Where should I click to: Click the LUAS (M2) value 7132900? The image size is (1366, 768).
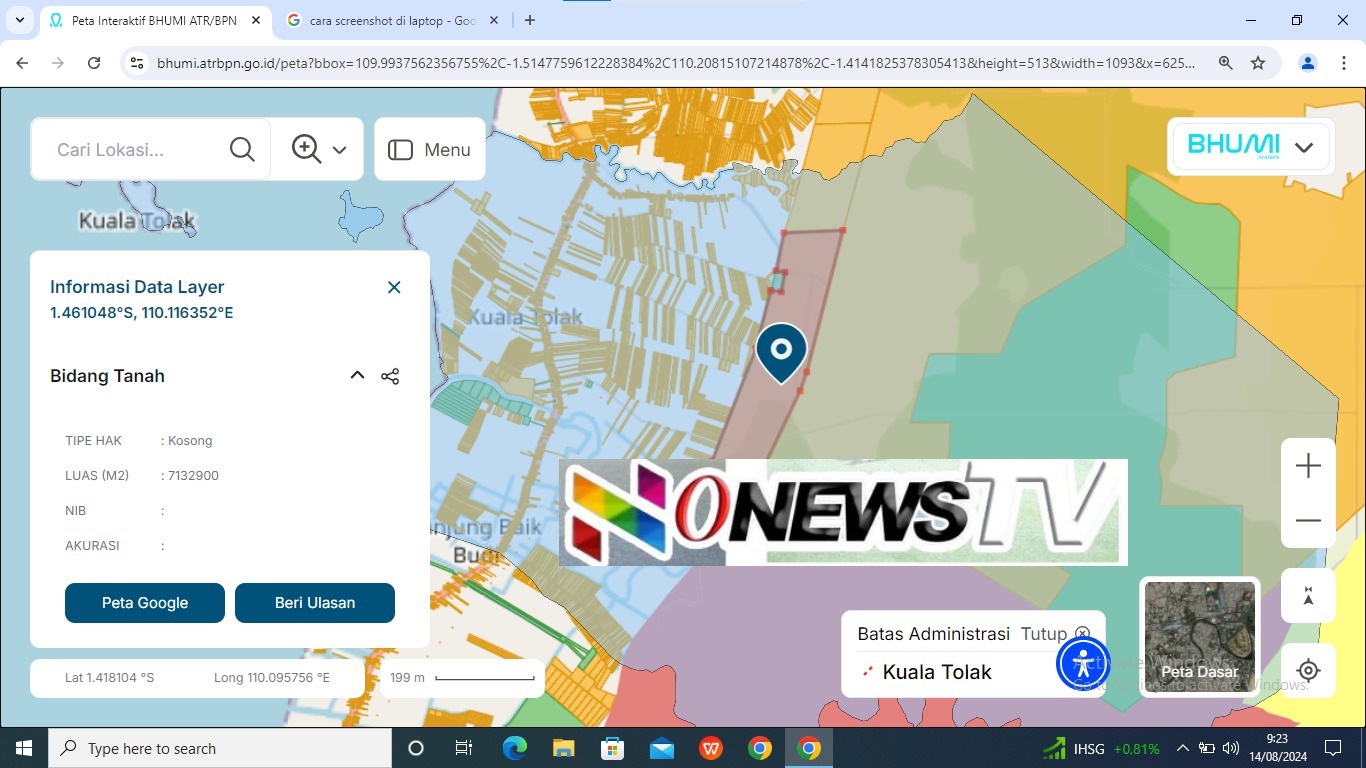coord(194,476)
